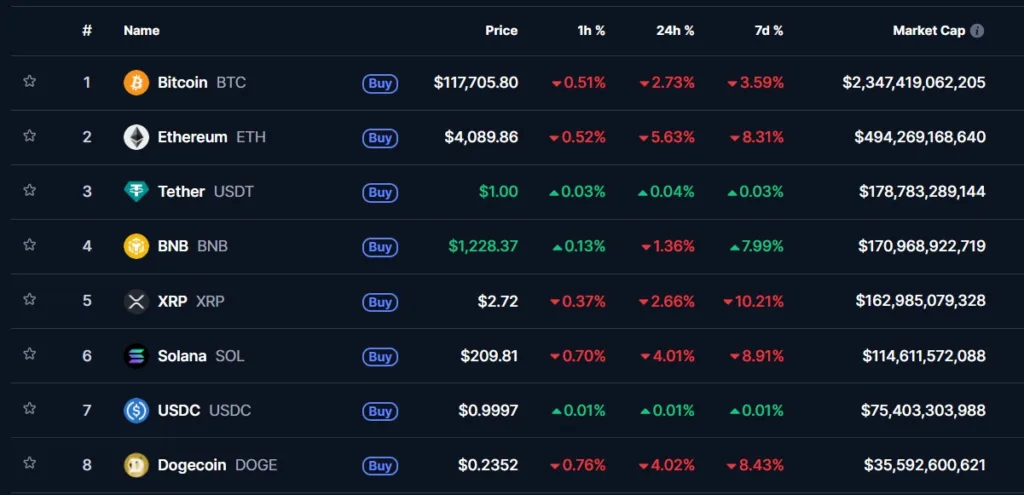The width and height of the screenshot is (1024, 495).
Task: Sort by the 24h % column header
Action: coord(675,31)
